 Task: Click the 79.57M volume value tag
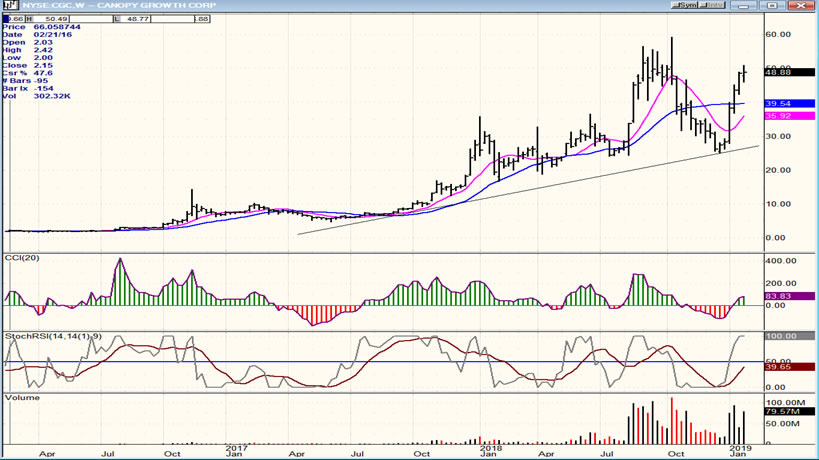tap(780, 410)
